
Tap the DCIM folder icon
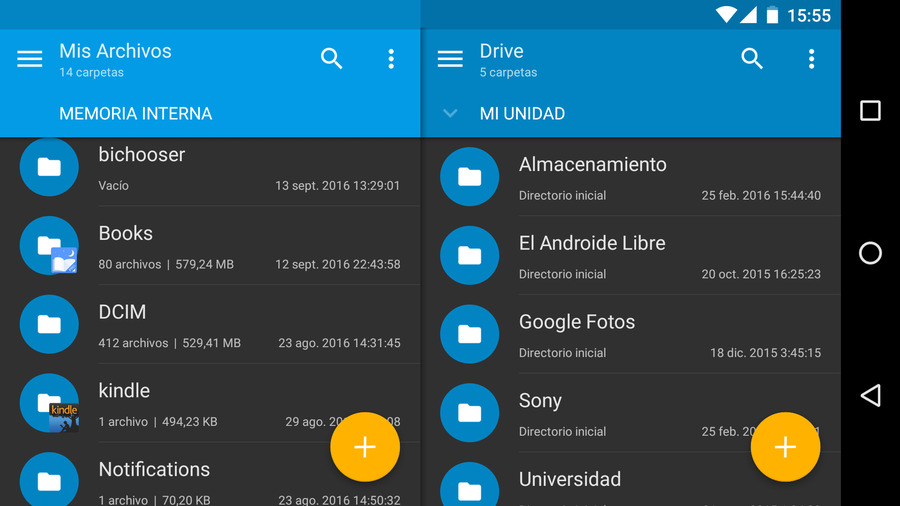pyautogui.click(x=49, y=324)
